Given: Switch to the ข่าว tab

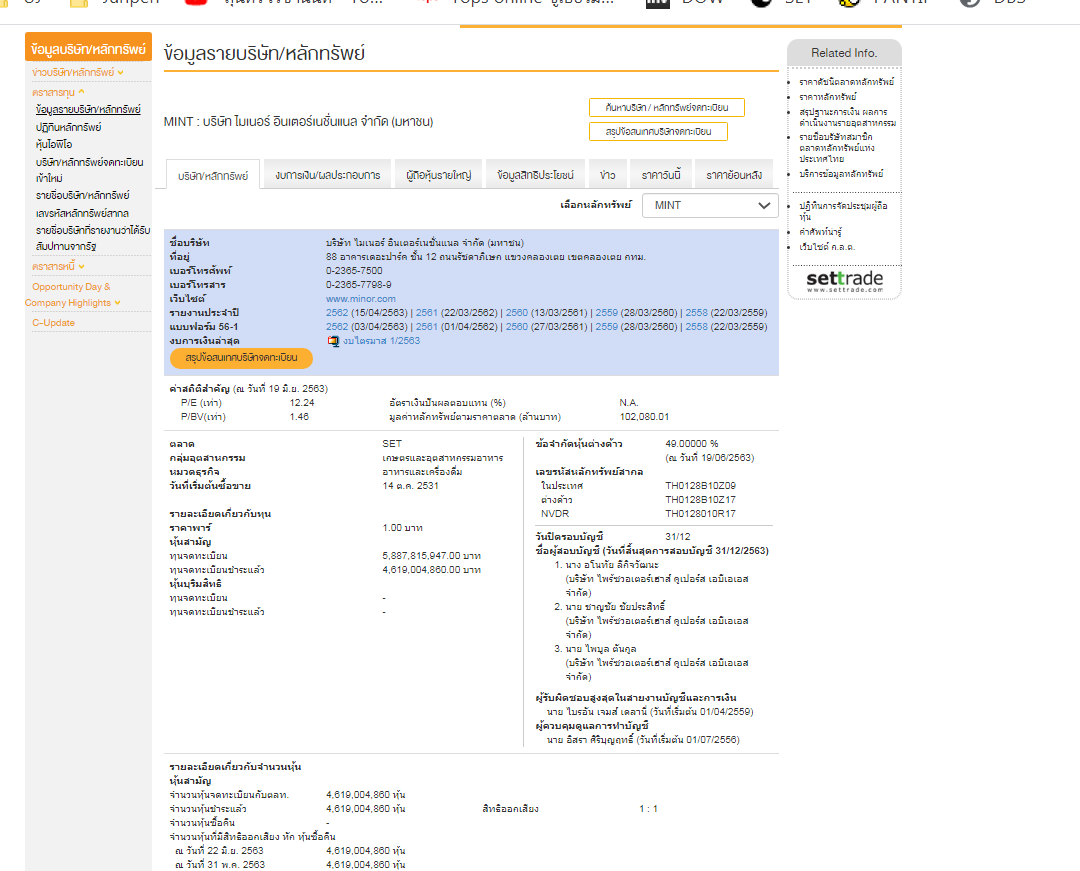Looking at the screenshot, I should [x=608, y=175].
